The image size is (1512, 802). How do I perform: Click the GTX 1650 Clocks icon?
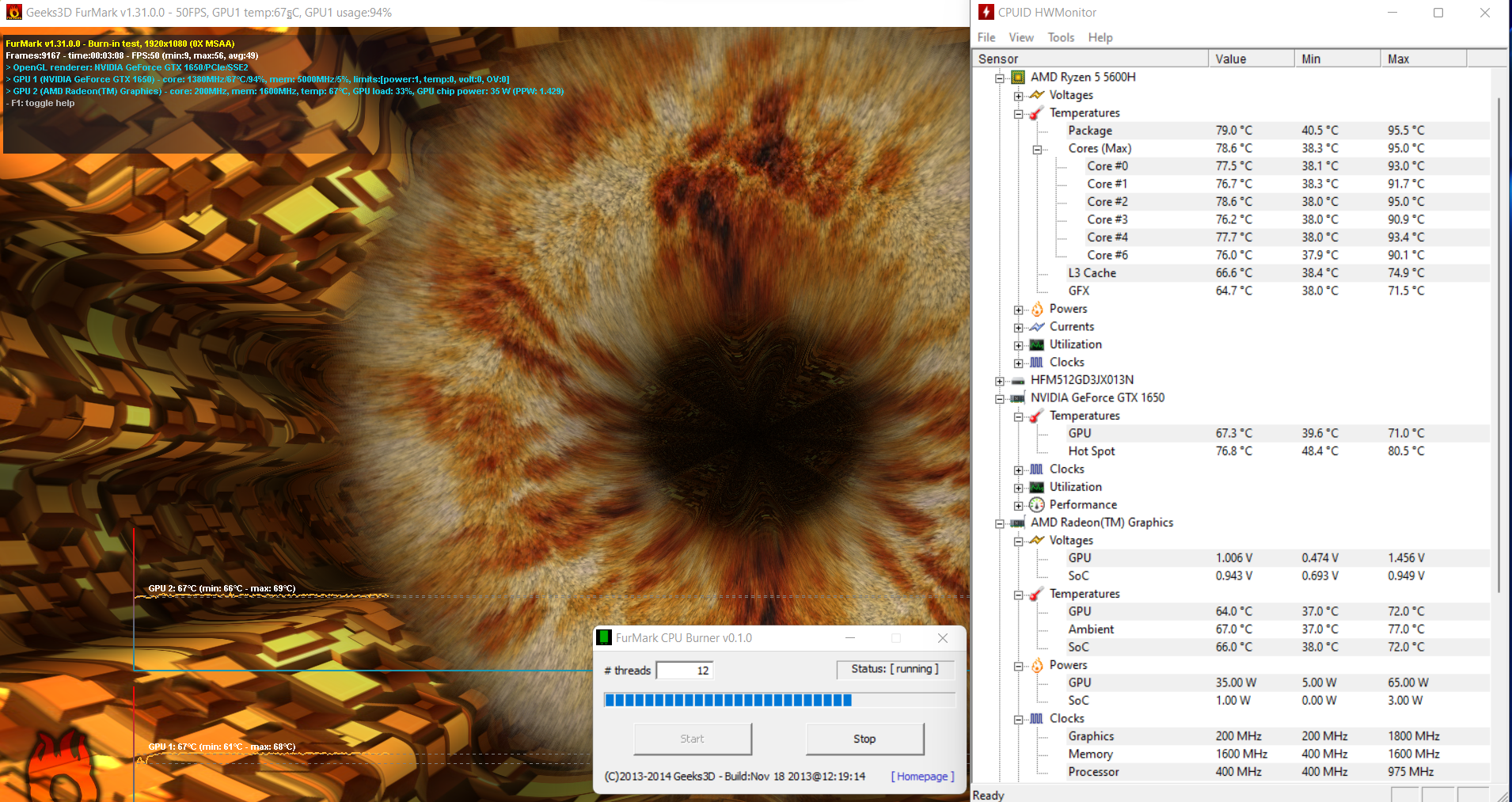click(1036, 469)
